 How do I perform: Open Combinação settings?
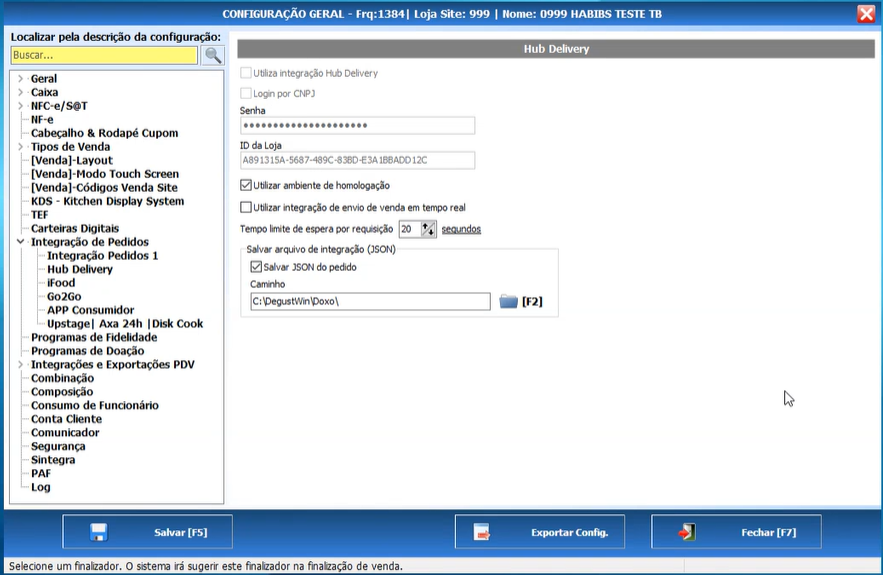[63, 378]
